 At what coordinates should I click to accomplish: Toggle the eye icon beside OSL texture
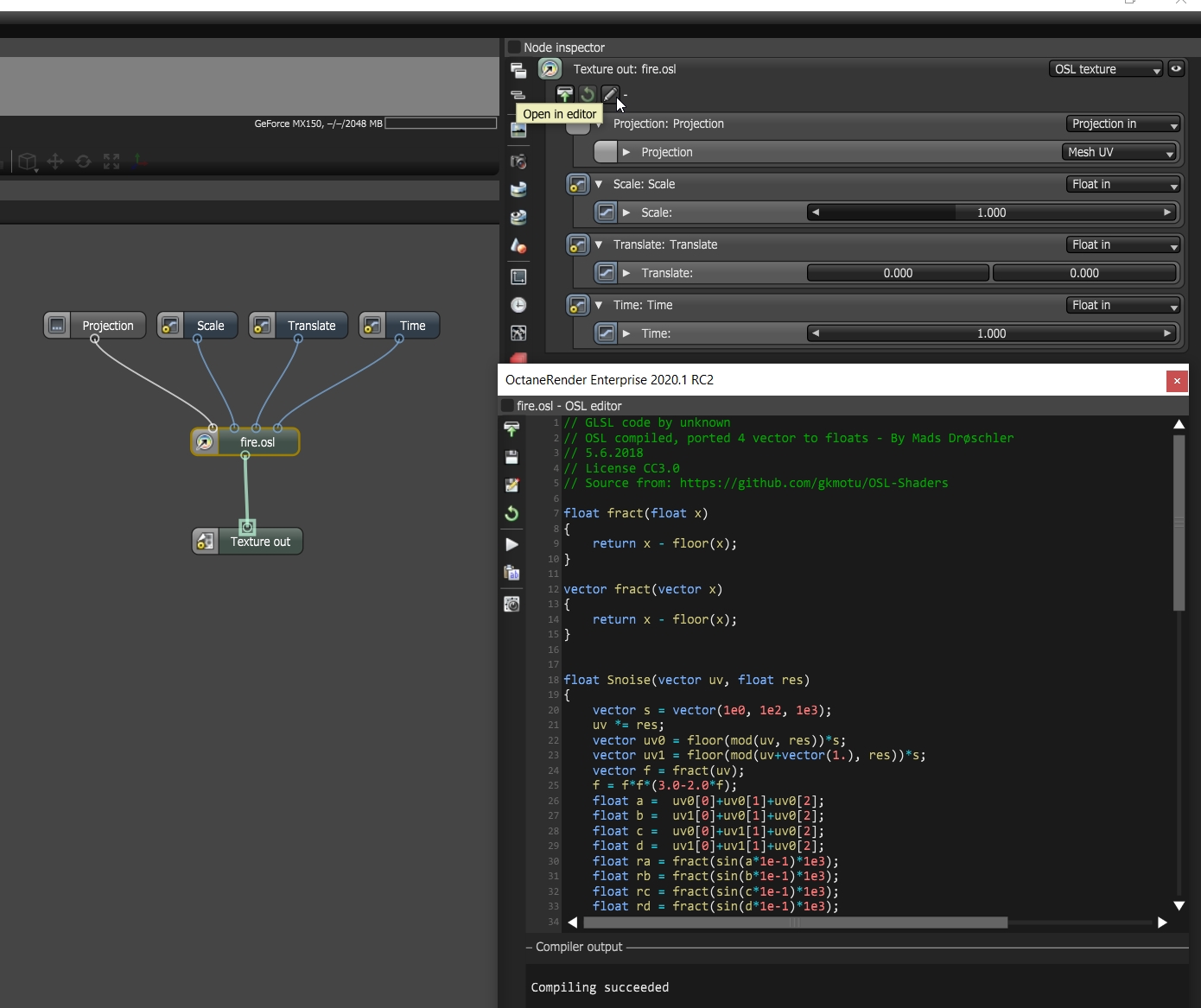[1176, 69]
